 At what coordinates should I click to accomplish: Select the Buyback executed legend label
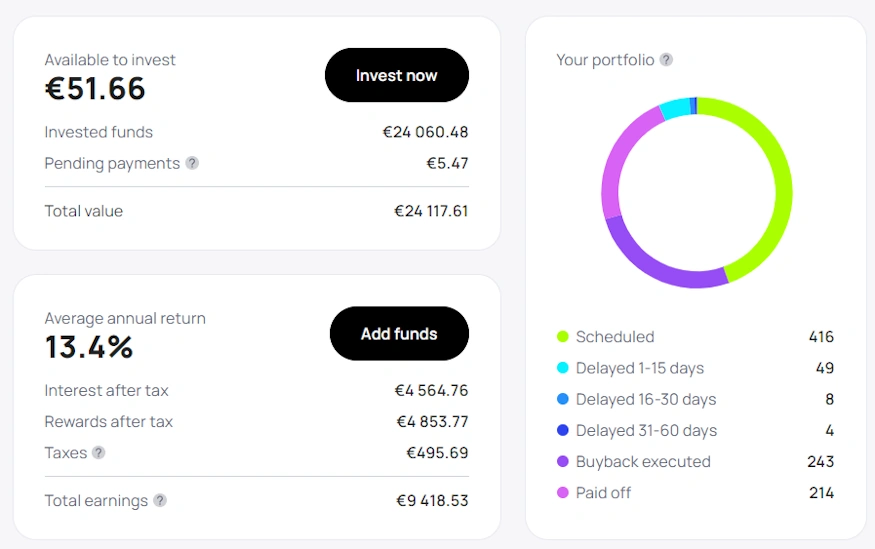click(x=643, y=461)
